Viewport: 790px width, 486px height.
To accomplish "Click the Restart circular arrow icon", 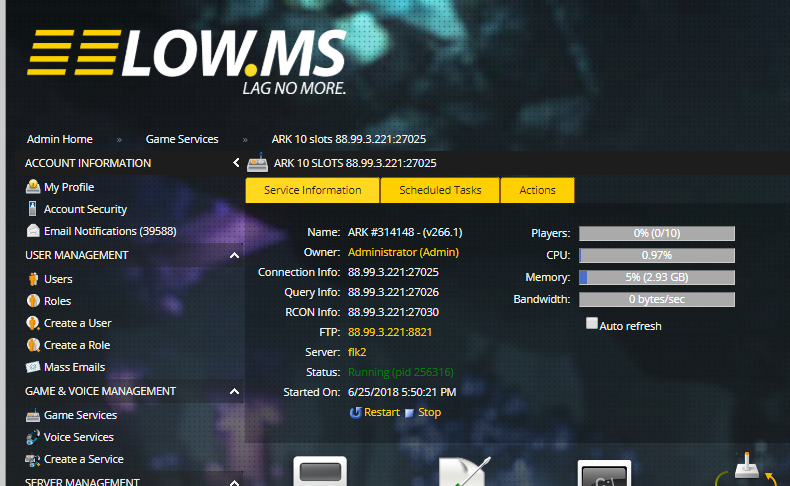I will [355, 412].
